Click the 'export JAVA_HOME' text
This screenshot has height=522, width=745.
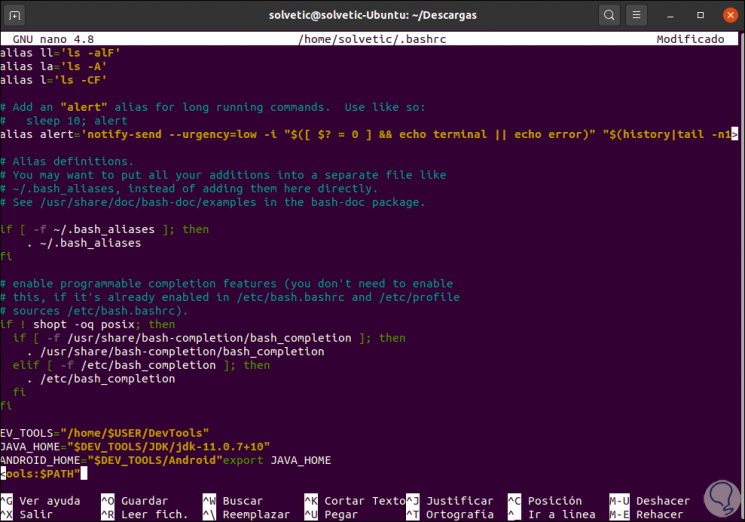[x=277, y=460]
